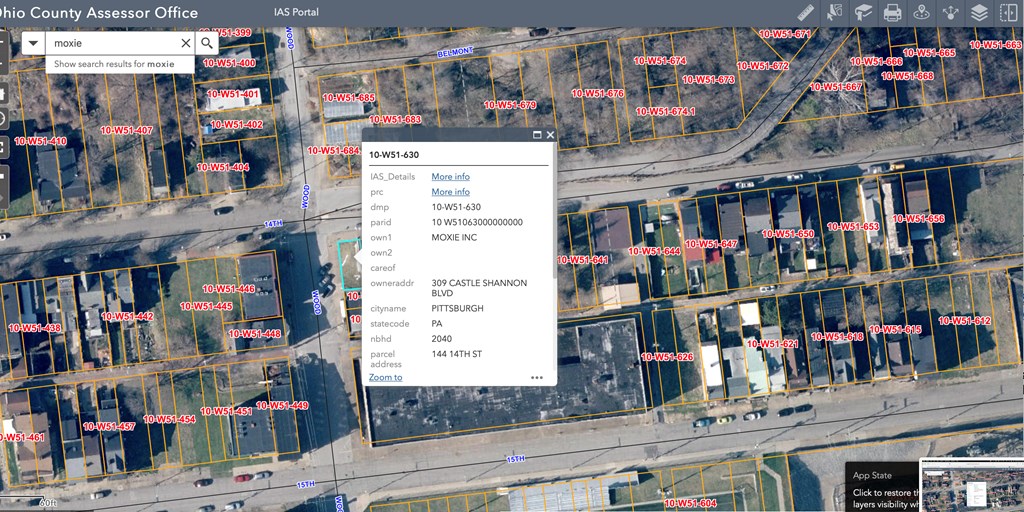
Task: Click the IAS Portal header link
Action: tap(296, 12)
